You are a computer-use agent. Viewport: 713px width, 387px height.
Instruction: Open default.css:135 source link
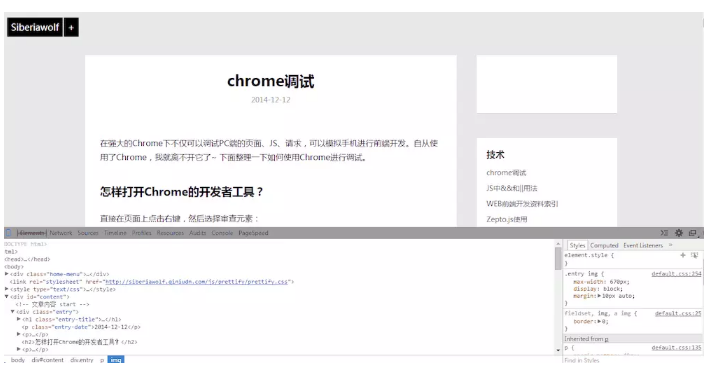click(676, 347)
